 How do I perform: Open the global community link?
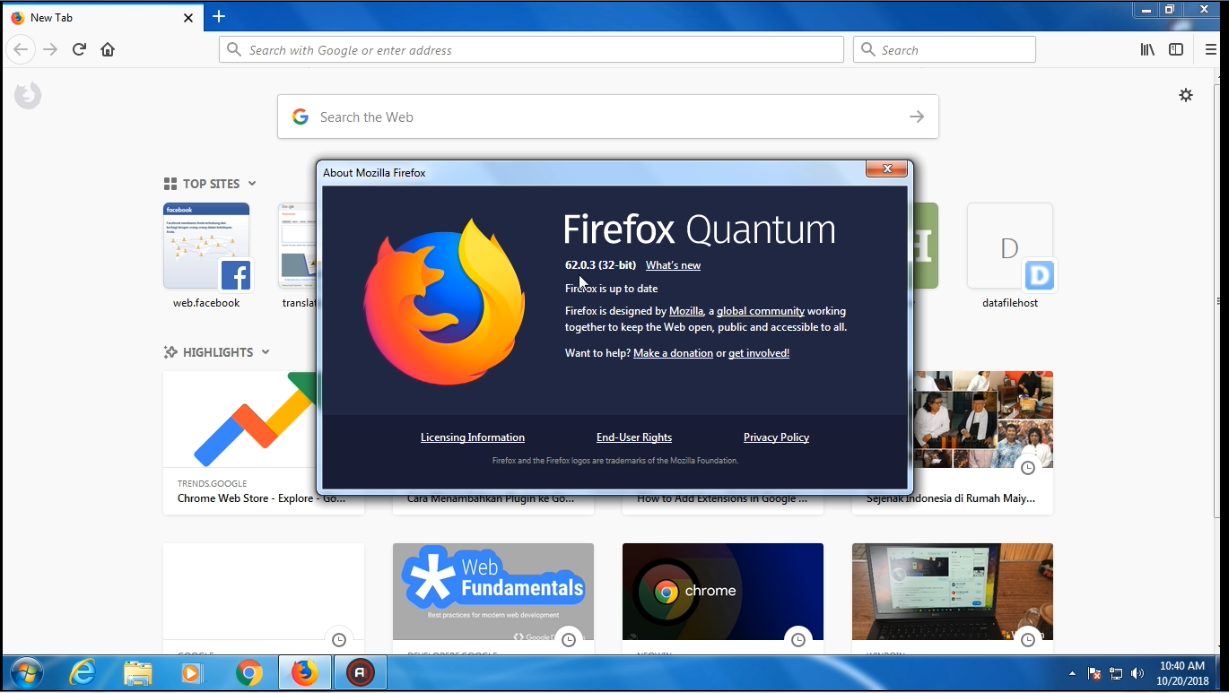click(x=761, y=311)
